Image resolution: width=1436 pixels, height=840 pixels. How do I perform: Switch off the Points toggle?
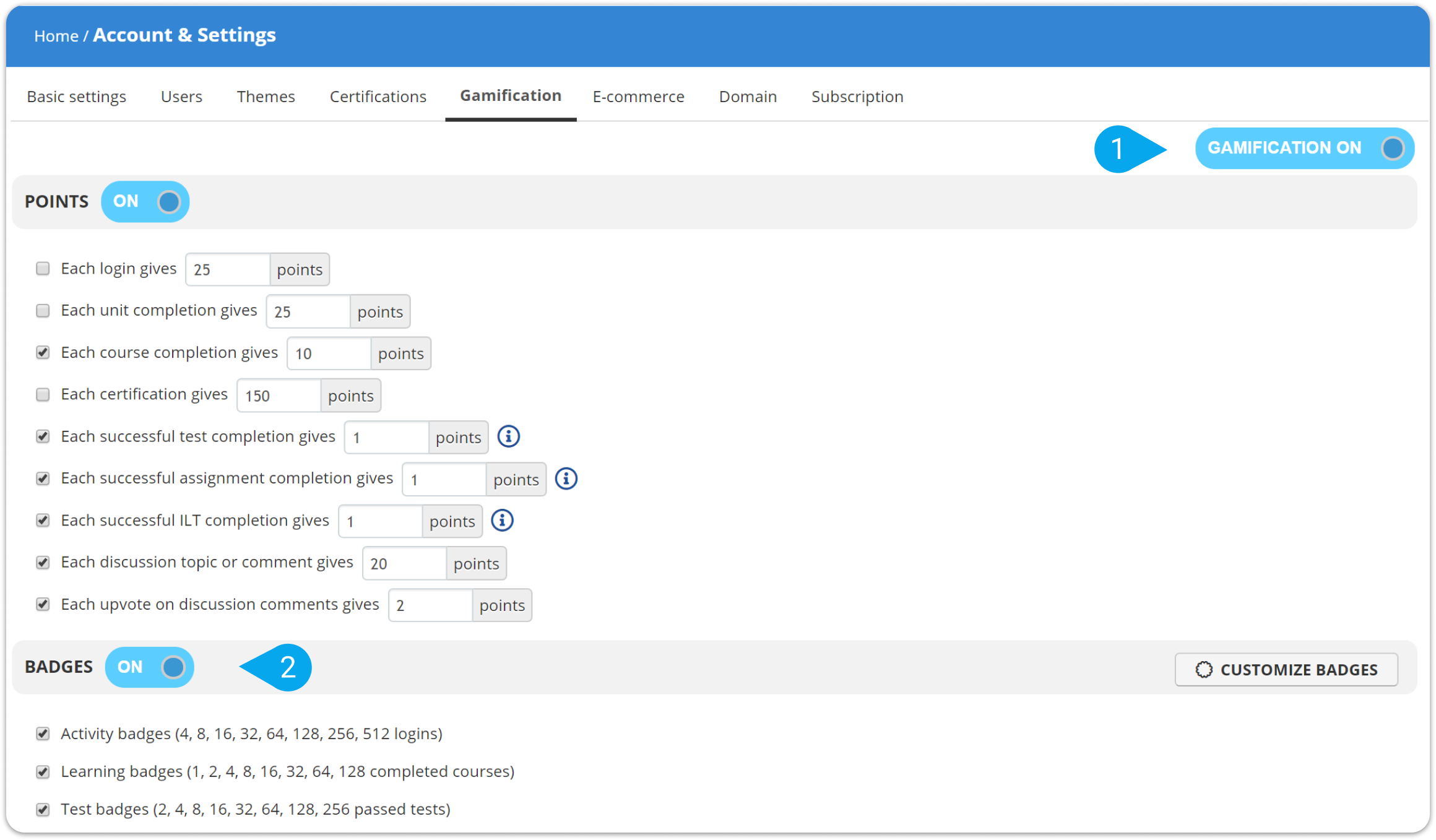pyautogui.click(x=145, y=201)
